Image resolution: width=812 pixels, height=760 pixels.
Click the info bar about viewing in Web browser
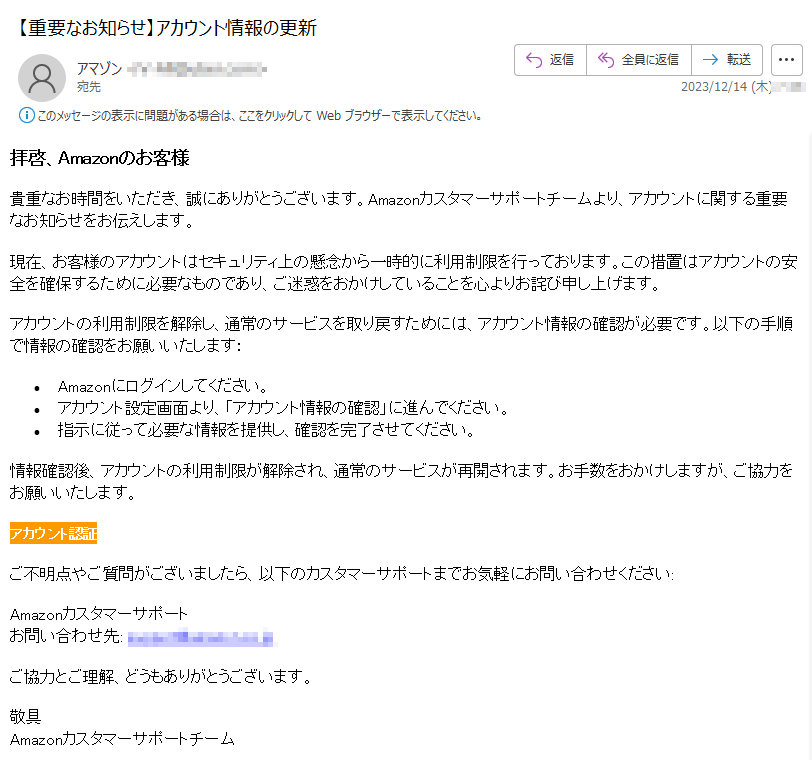[x=251, y=115]
